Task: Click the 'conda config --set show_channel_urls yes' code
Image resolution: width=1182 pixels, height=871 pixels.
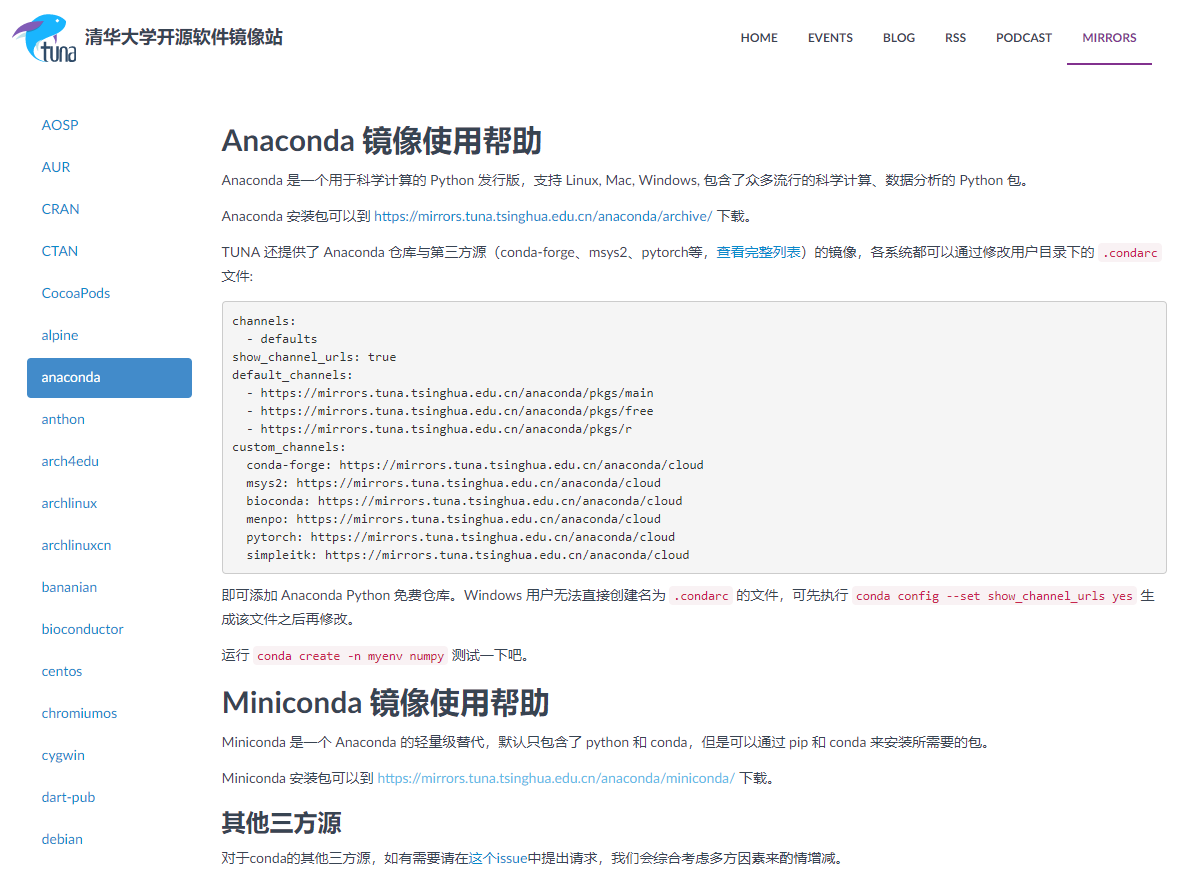Action: (x=994, y=596)
